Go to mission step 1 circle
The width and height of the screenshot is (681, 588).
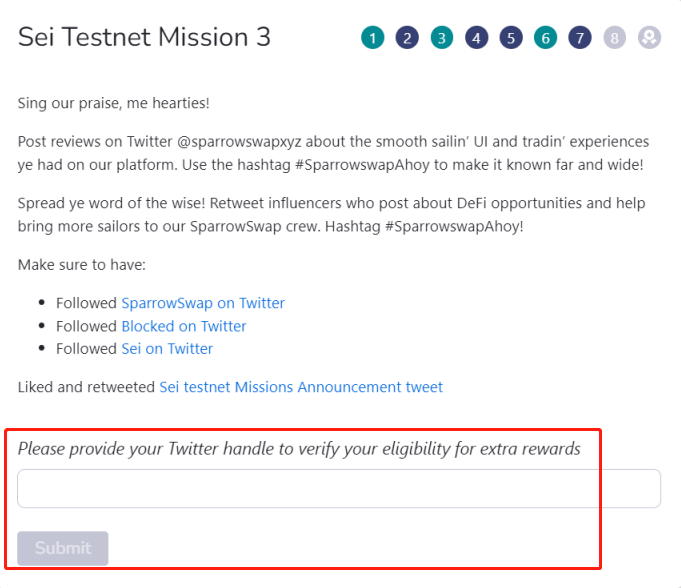372,38
